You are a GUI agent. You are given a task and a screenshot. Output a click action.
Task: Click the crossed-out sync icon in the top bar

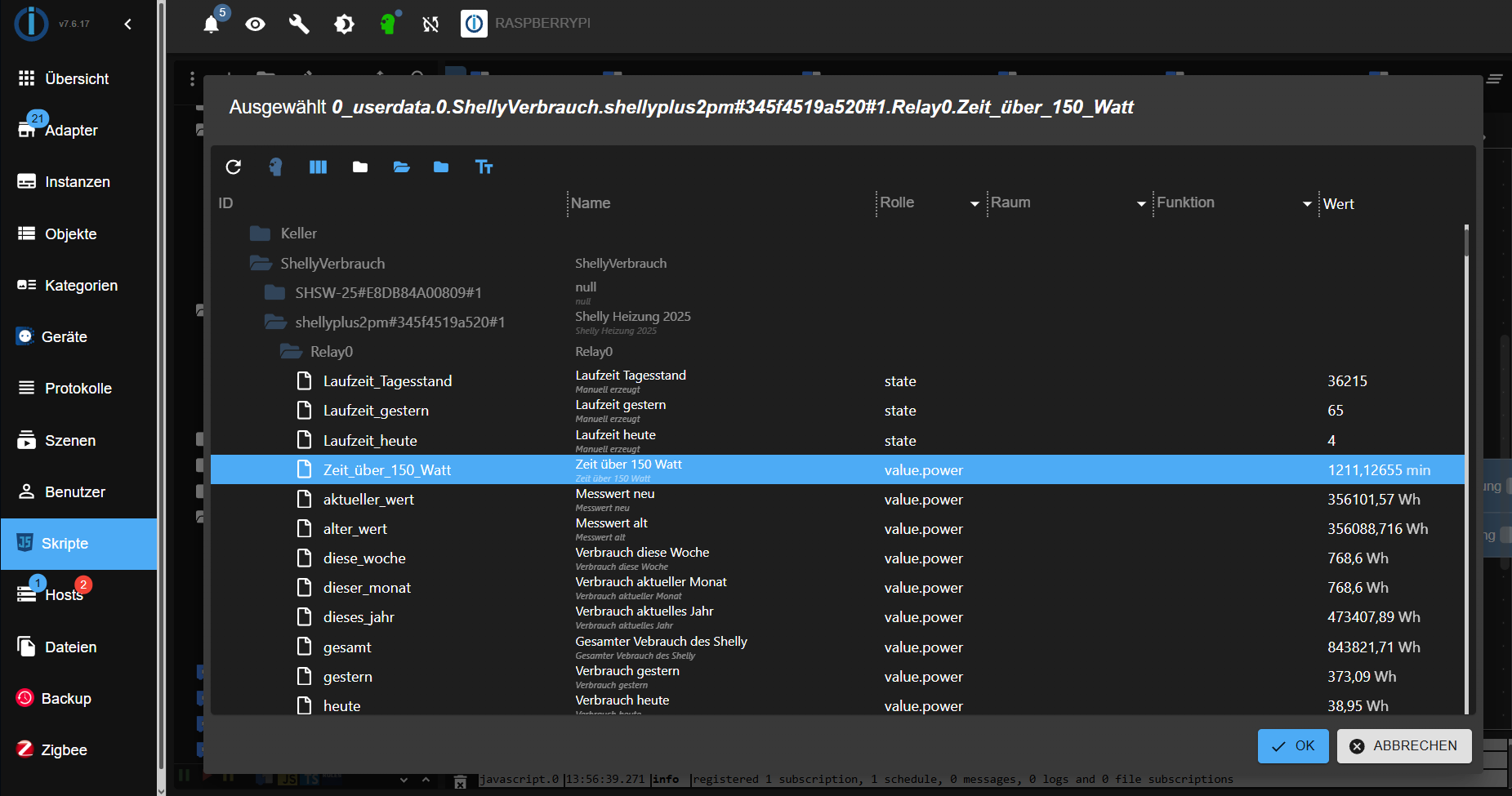[x=430, y=24]
